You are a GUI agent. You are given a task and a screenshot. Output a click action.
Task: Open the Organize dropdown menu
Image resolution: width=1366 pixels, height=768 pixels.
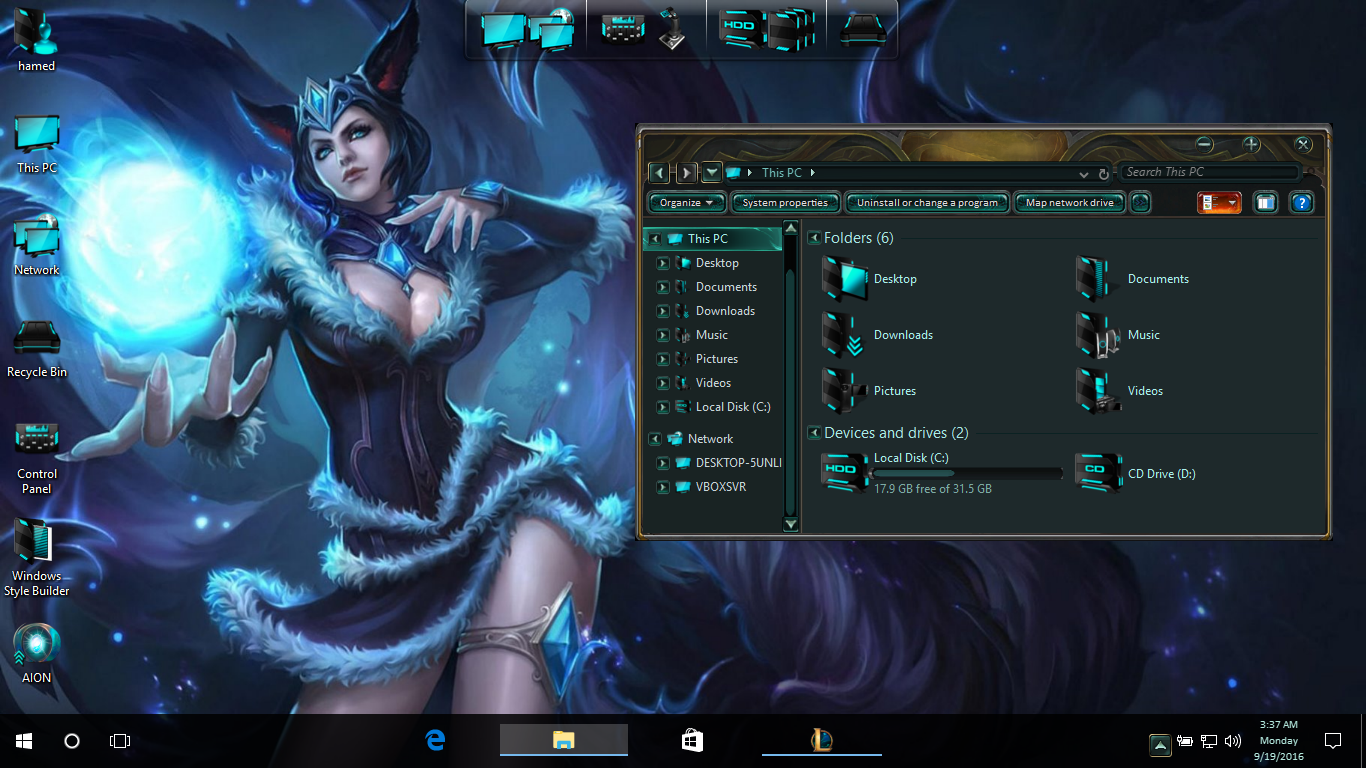[x=686, y=203]
